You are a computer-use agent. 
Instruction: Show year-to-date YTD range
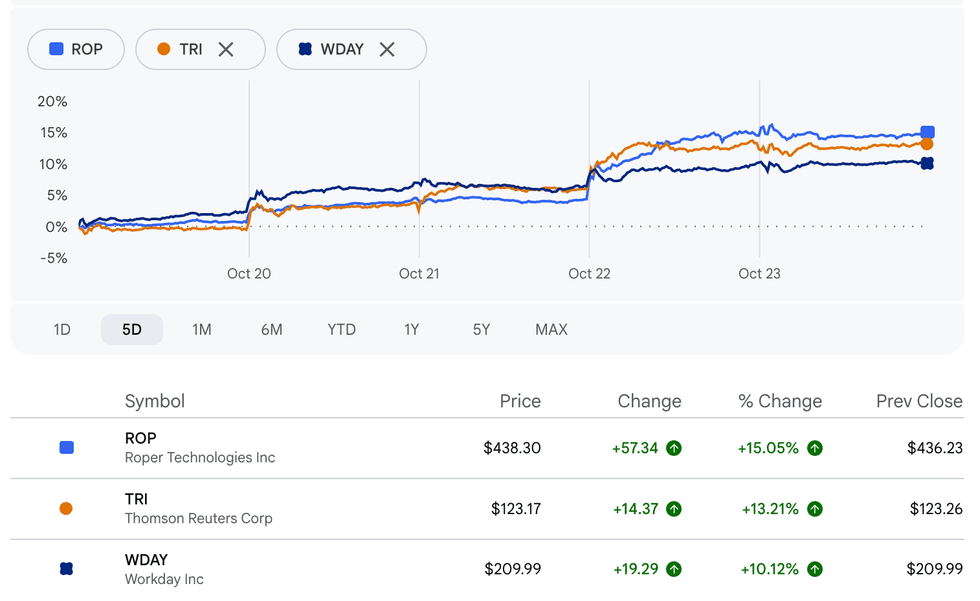[x=341, y=329]
